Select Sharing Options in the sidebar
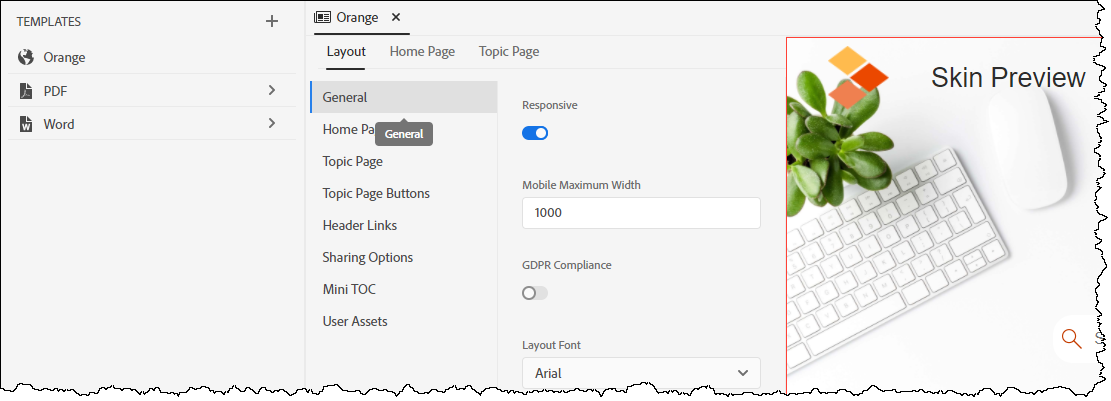This screenshot has width=1111, height=401. click(367, 257)
